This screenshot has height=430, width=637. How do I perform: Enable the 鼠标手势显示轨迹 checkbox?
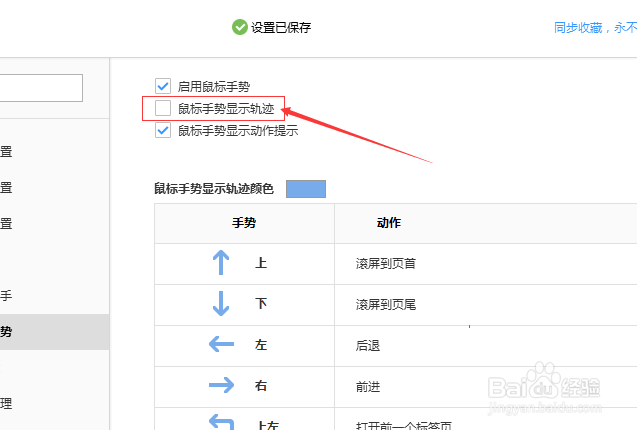click(163, 109)
